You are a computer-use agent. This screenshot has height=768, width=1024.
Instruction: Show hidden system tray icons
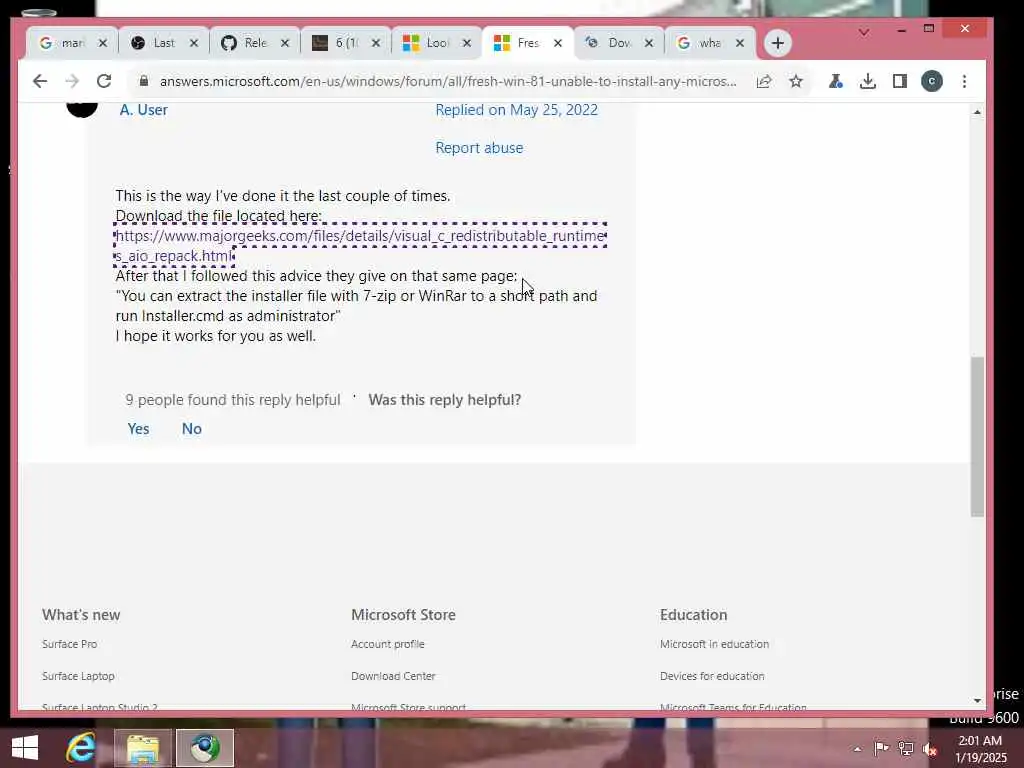[857, 749]
